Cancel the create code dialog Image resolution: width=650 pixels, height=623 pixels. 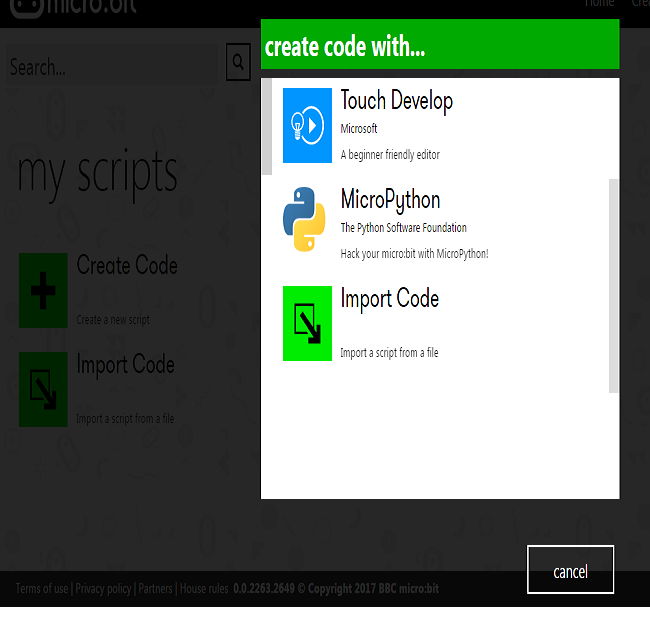point(570,570)
